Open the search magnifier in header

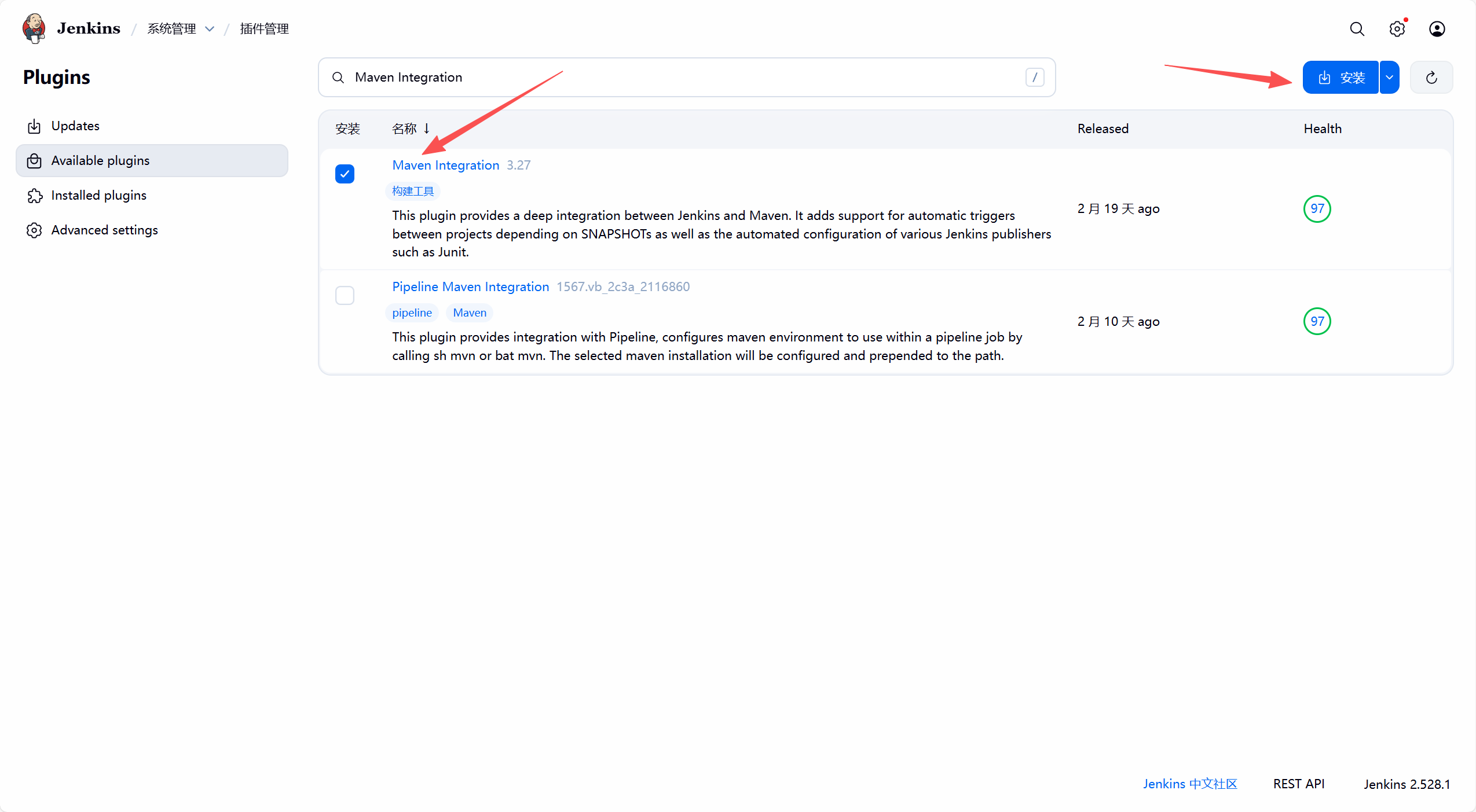[1357, 29]
